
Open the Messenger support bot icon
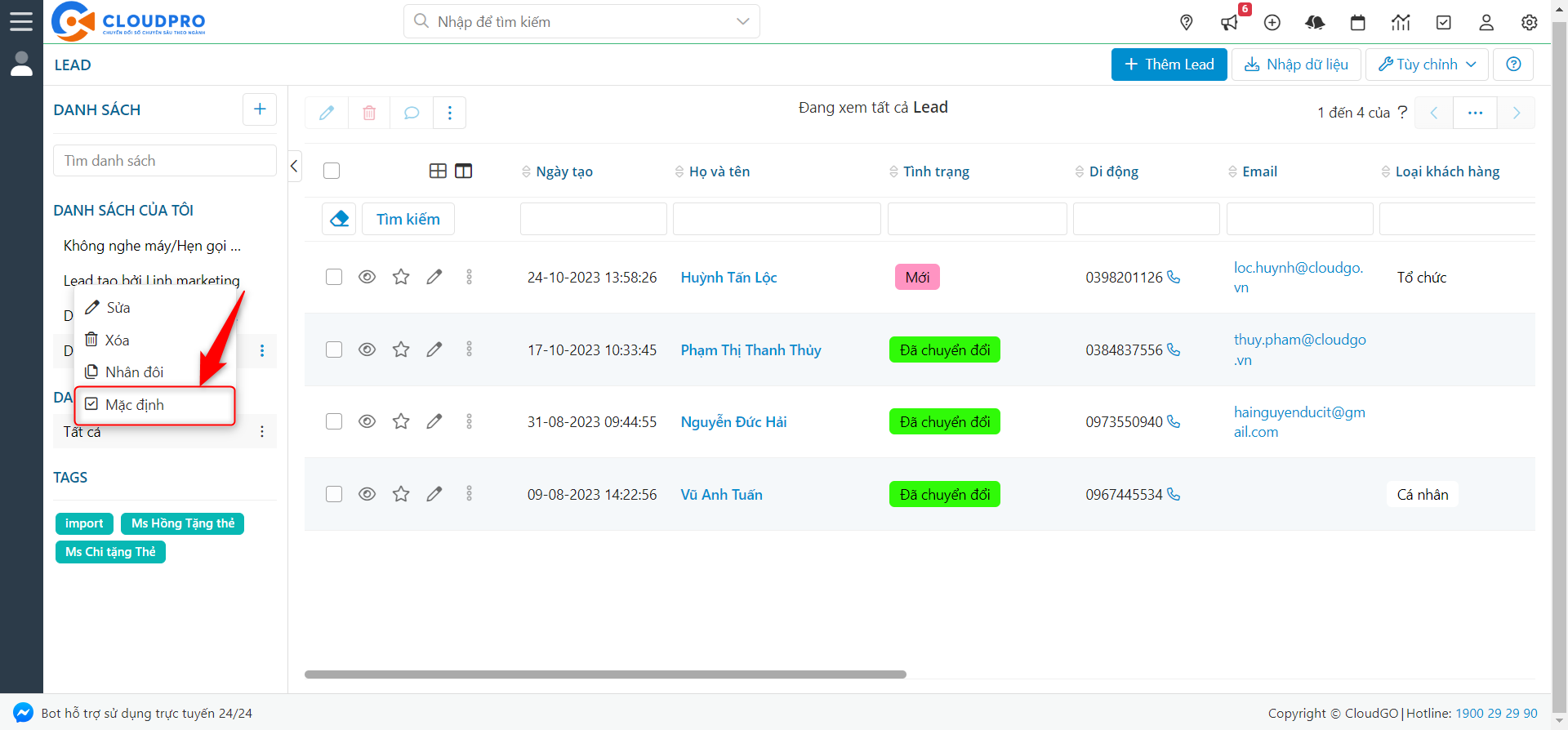23,712
